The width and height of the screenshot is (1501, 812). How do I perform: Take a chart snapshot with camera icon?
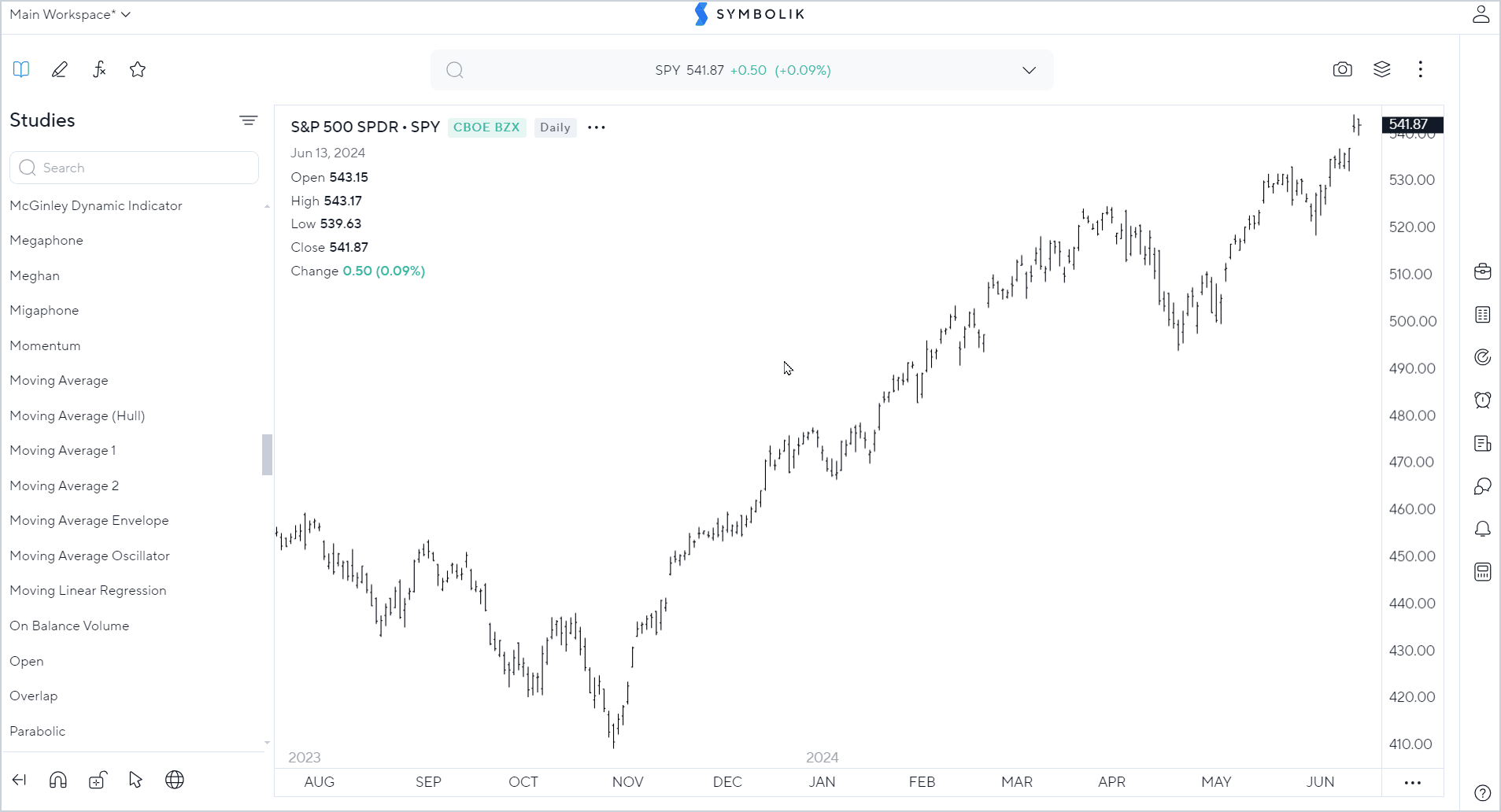[1343, 69]
